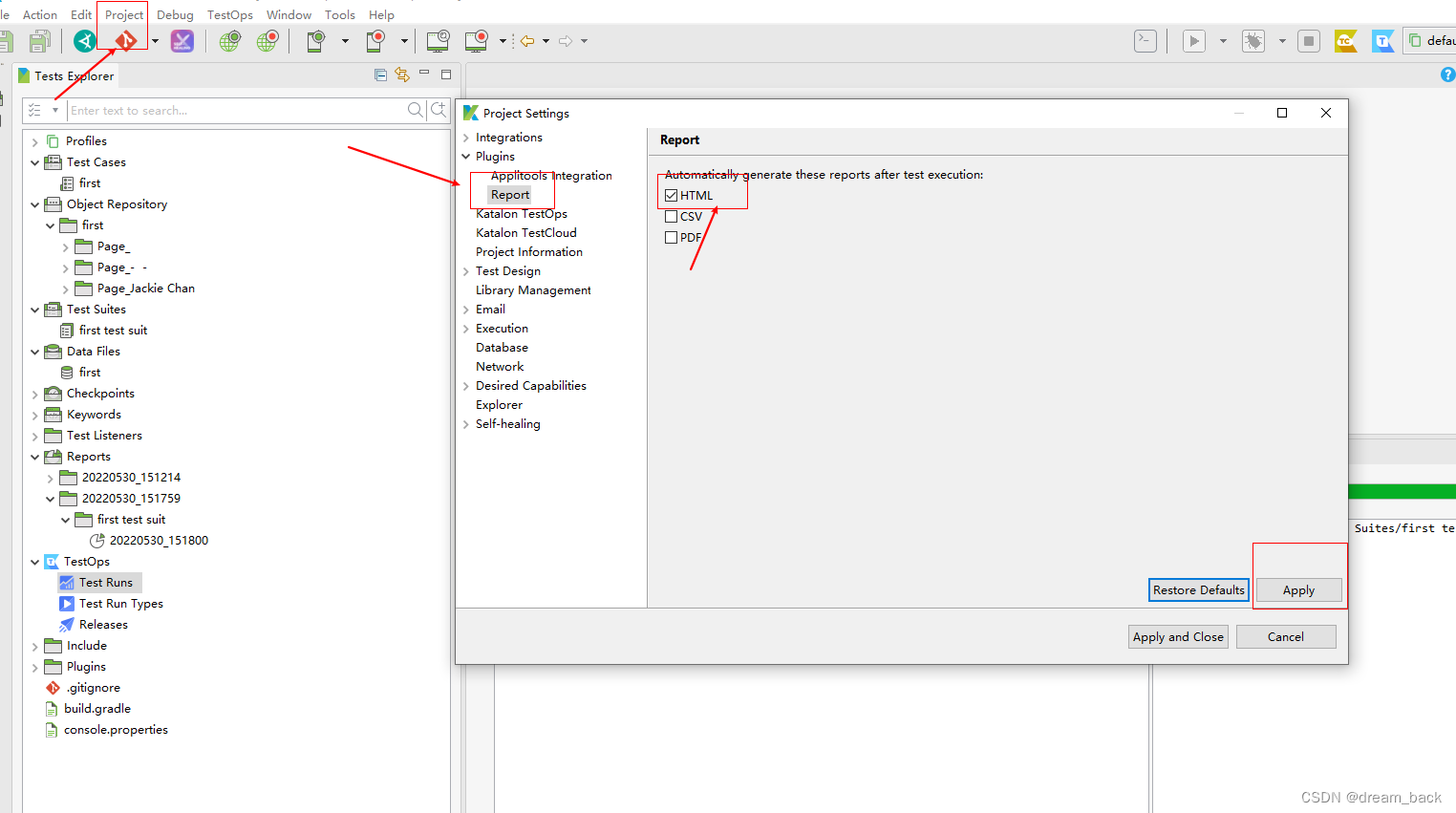Open the command-line generator icon
The image size is (1456, 813).
1146,41
